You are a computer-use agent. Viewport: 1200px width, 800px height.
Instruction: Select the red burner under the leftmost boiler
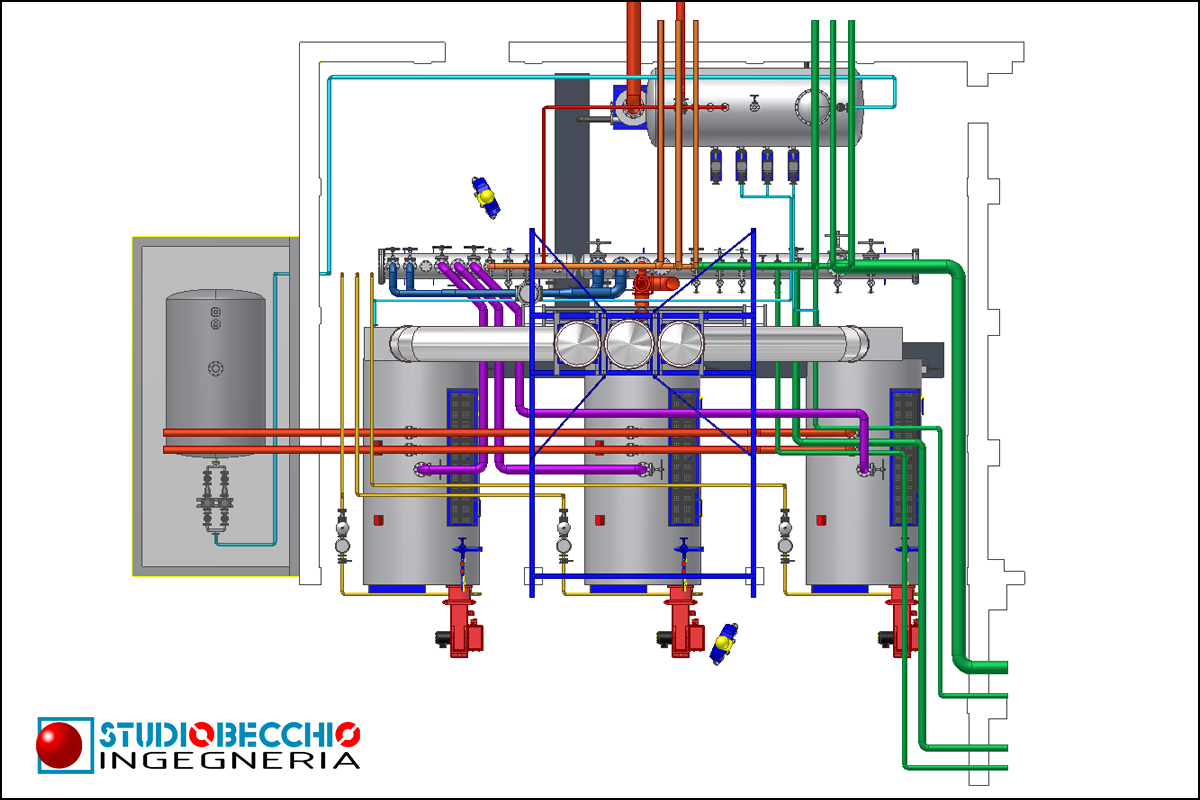[461, 620]
